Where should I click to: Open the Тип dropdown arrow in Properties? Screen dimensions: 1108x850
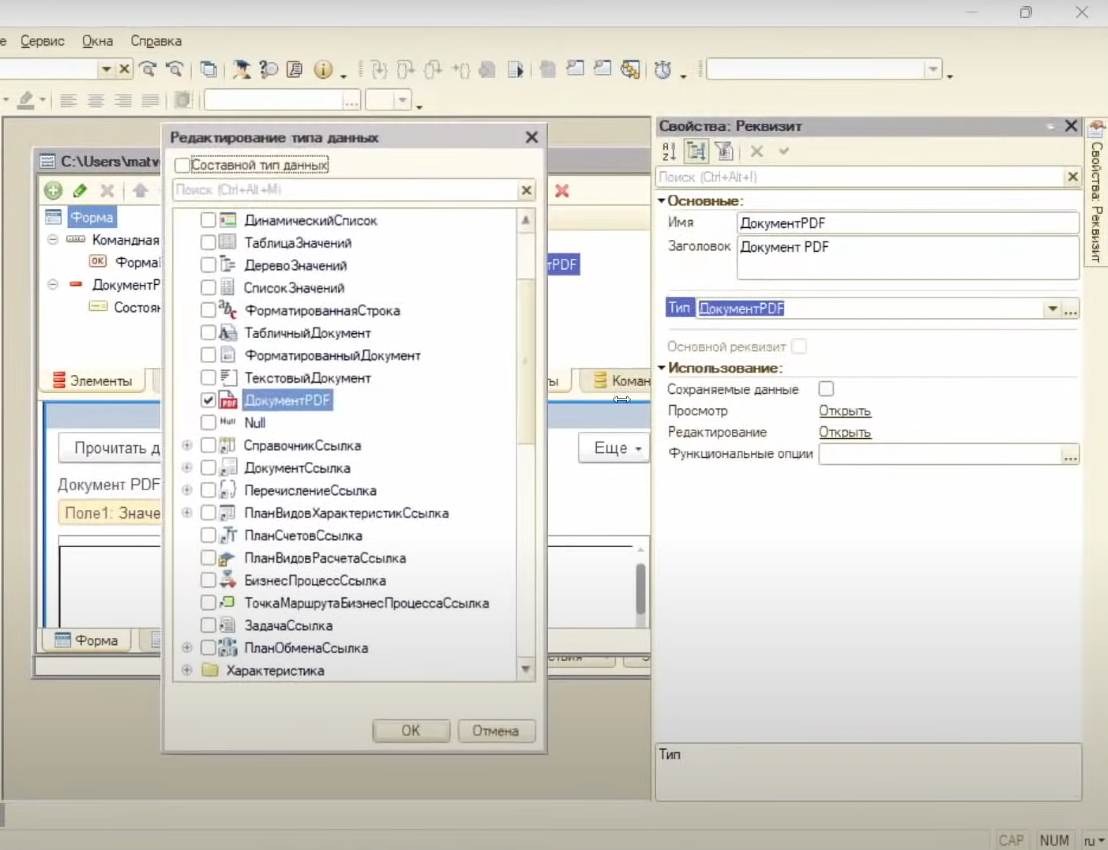[1052, 309]
